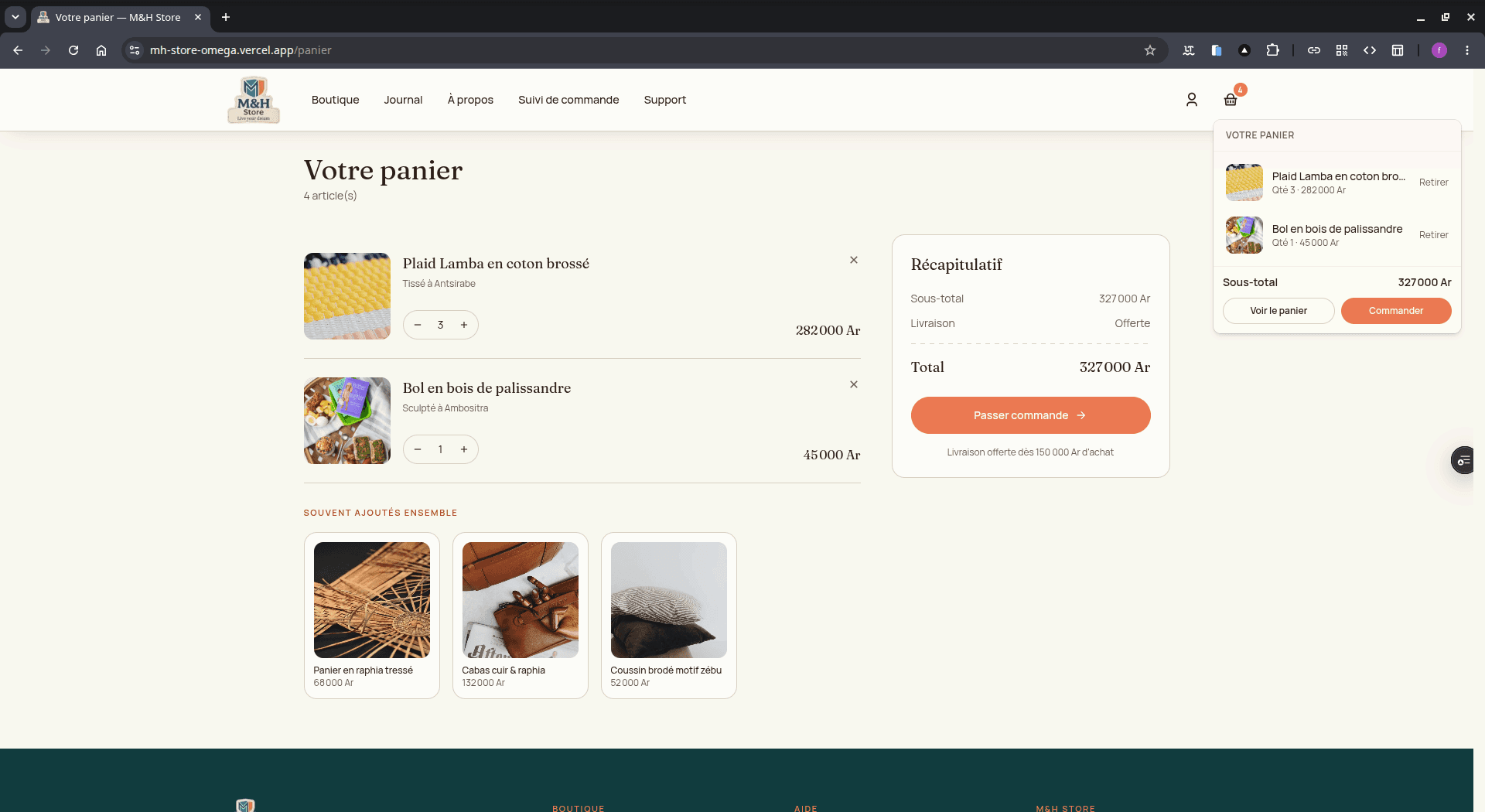Click Retirer next to Bol en bois
This screenshot has width=1485, height=812.
tap(1433, 235)
